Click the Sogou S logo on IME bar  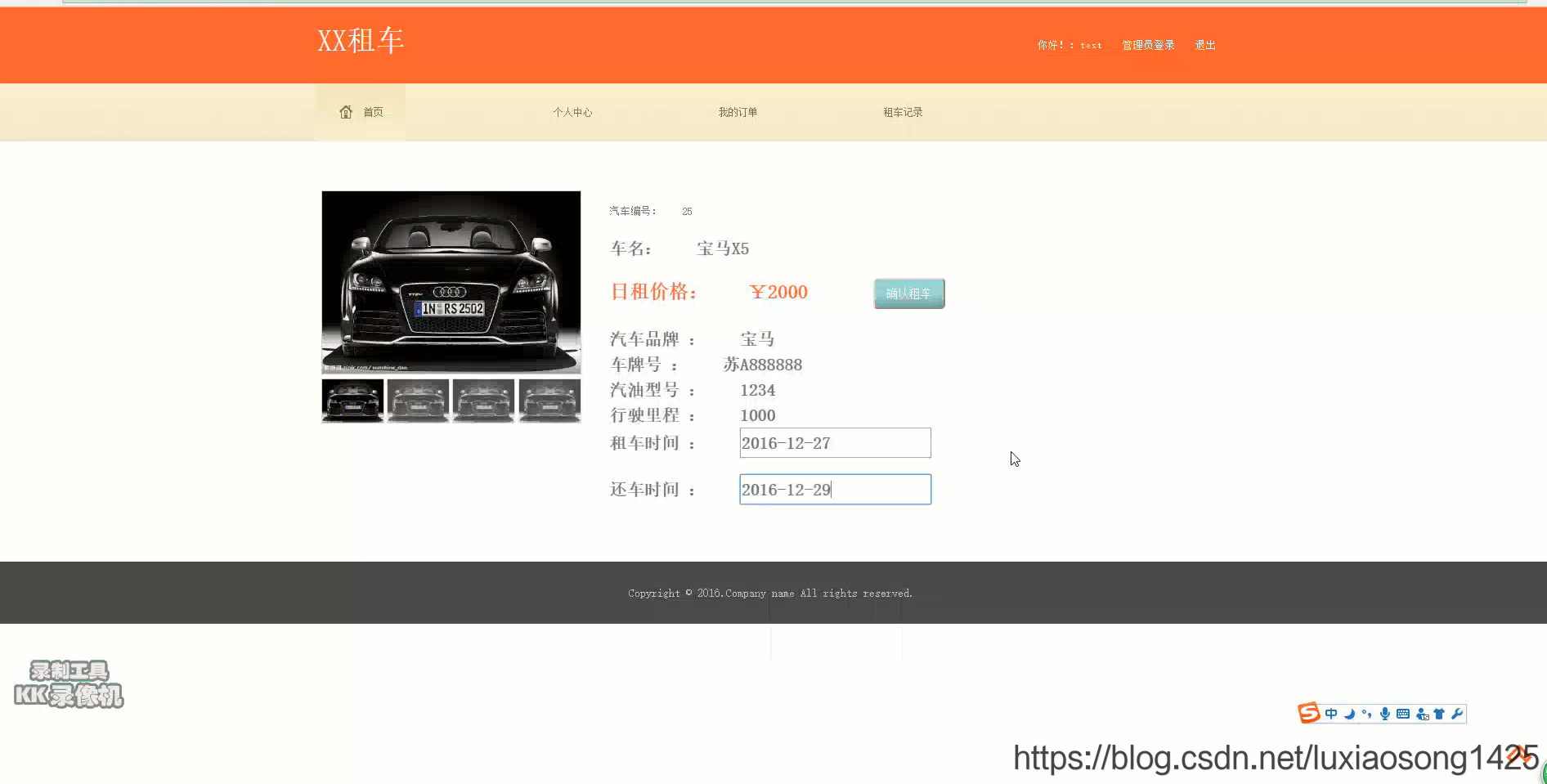click(x=1309, y=713)
